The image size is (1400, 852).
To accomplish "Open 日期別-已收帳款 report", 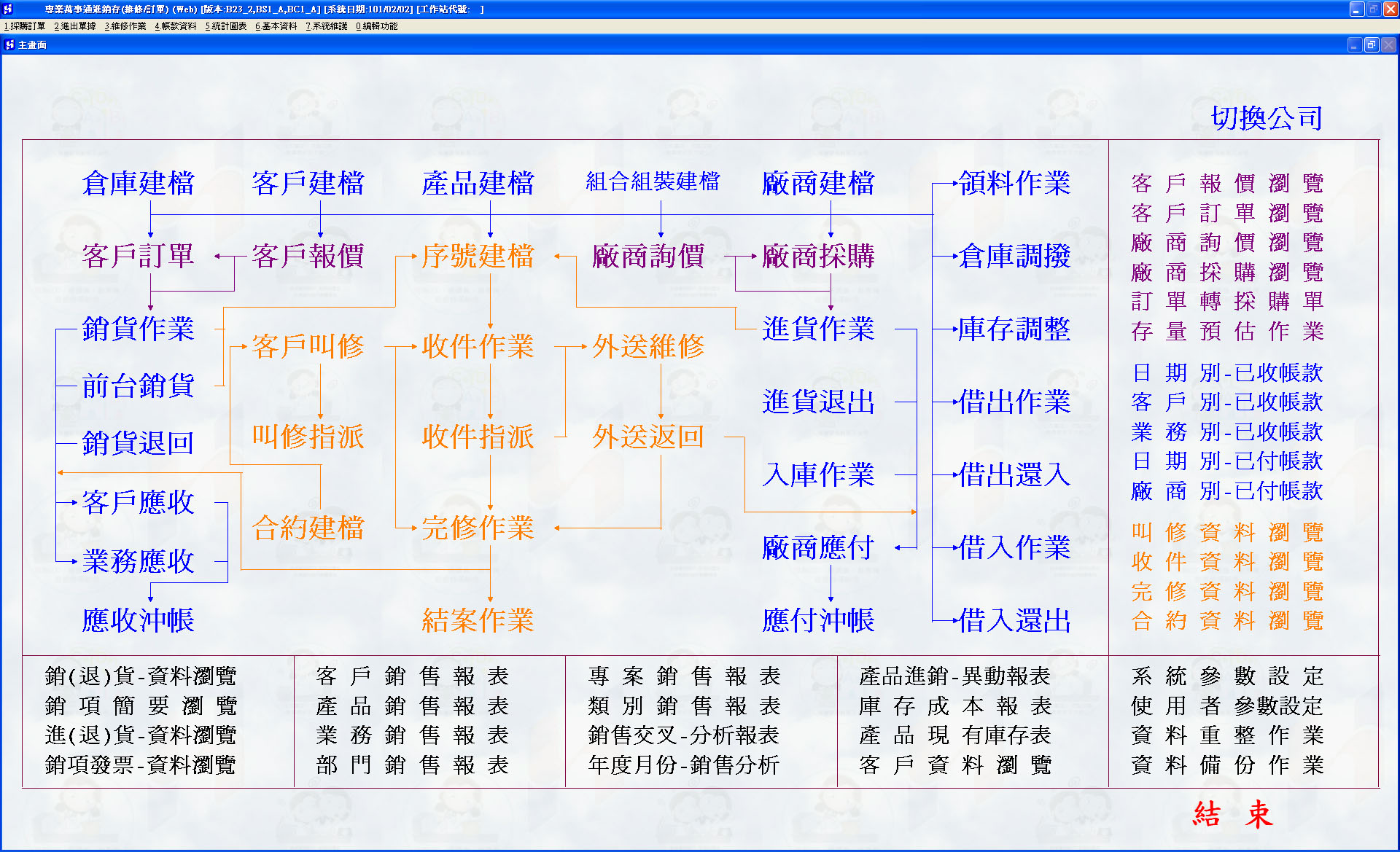I will tap(1227, 373).
